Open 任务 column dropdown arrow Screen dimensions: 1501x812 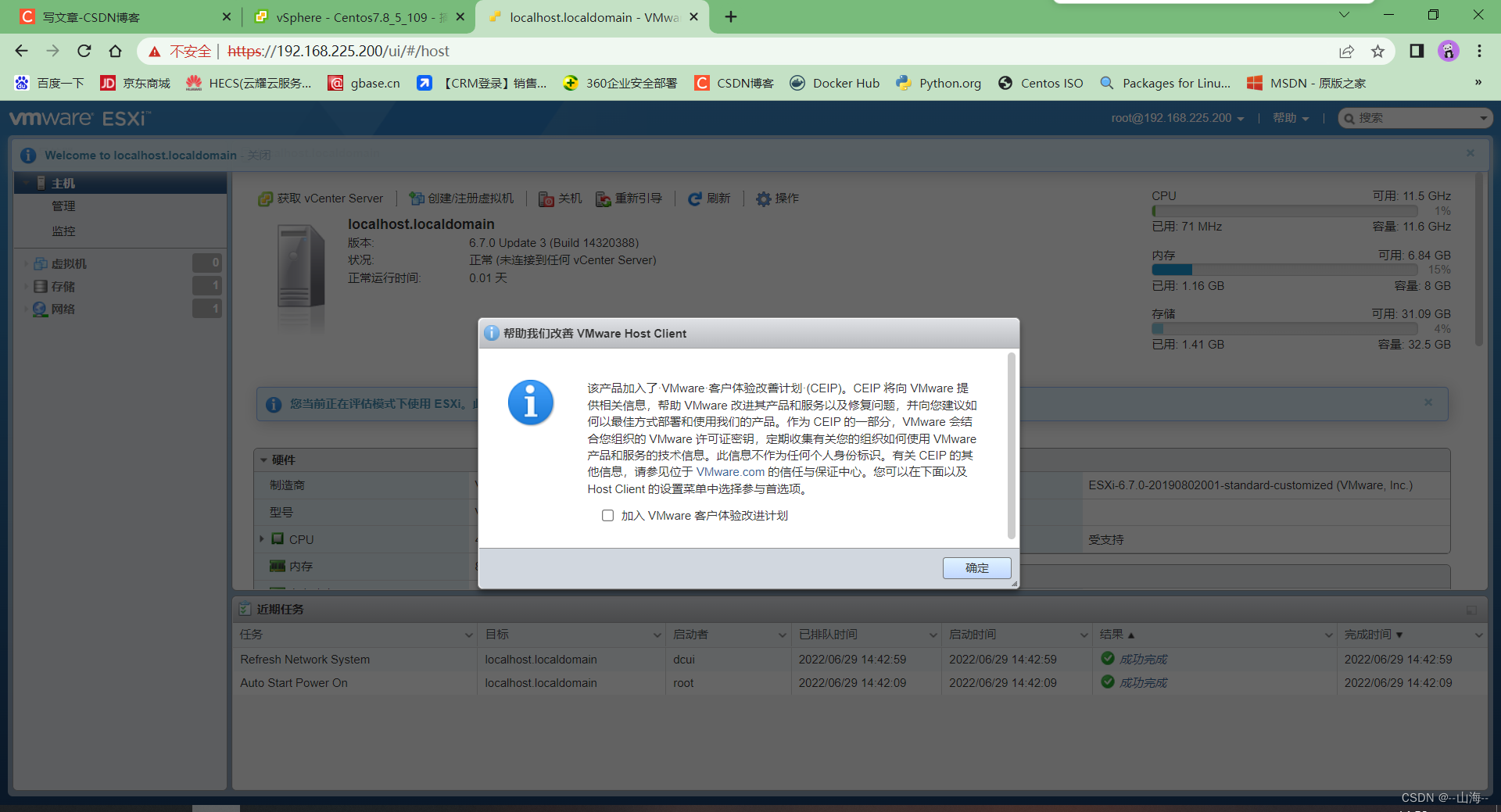[x=469, y=635]
